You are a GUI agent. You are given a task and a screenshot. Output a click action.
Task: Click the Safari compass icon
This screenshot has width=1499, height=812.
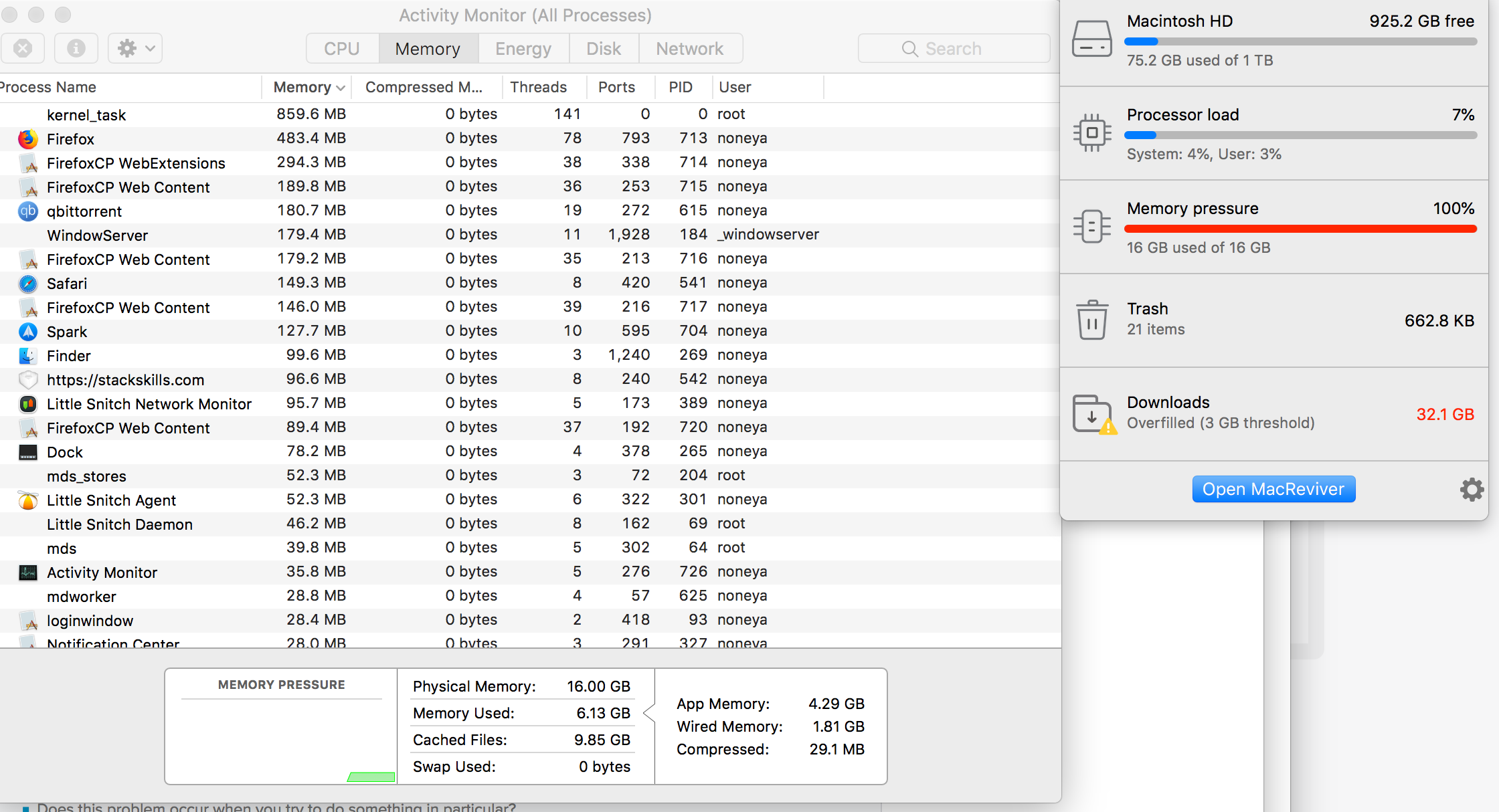click(28, 284)
